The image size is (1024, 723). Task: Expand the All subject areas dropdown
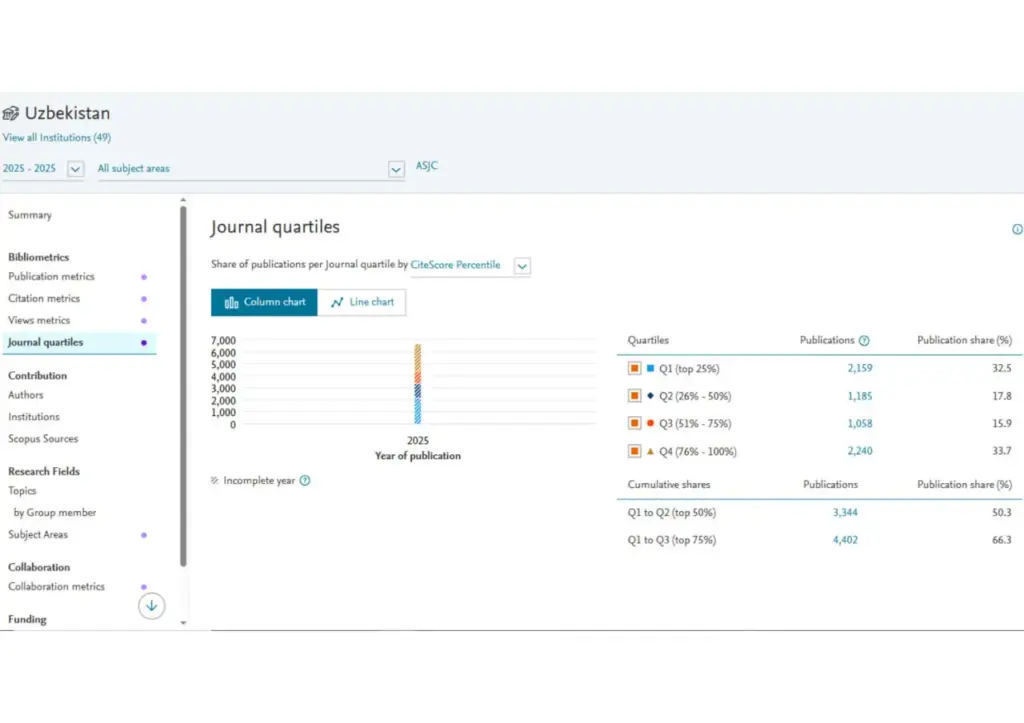click(x=396, y=169)
